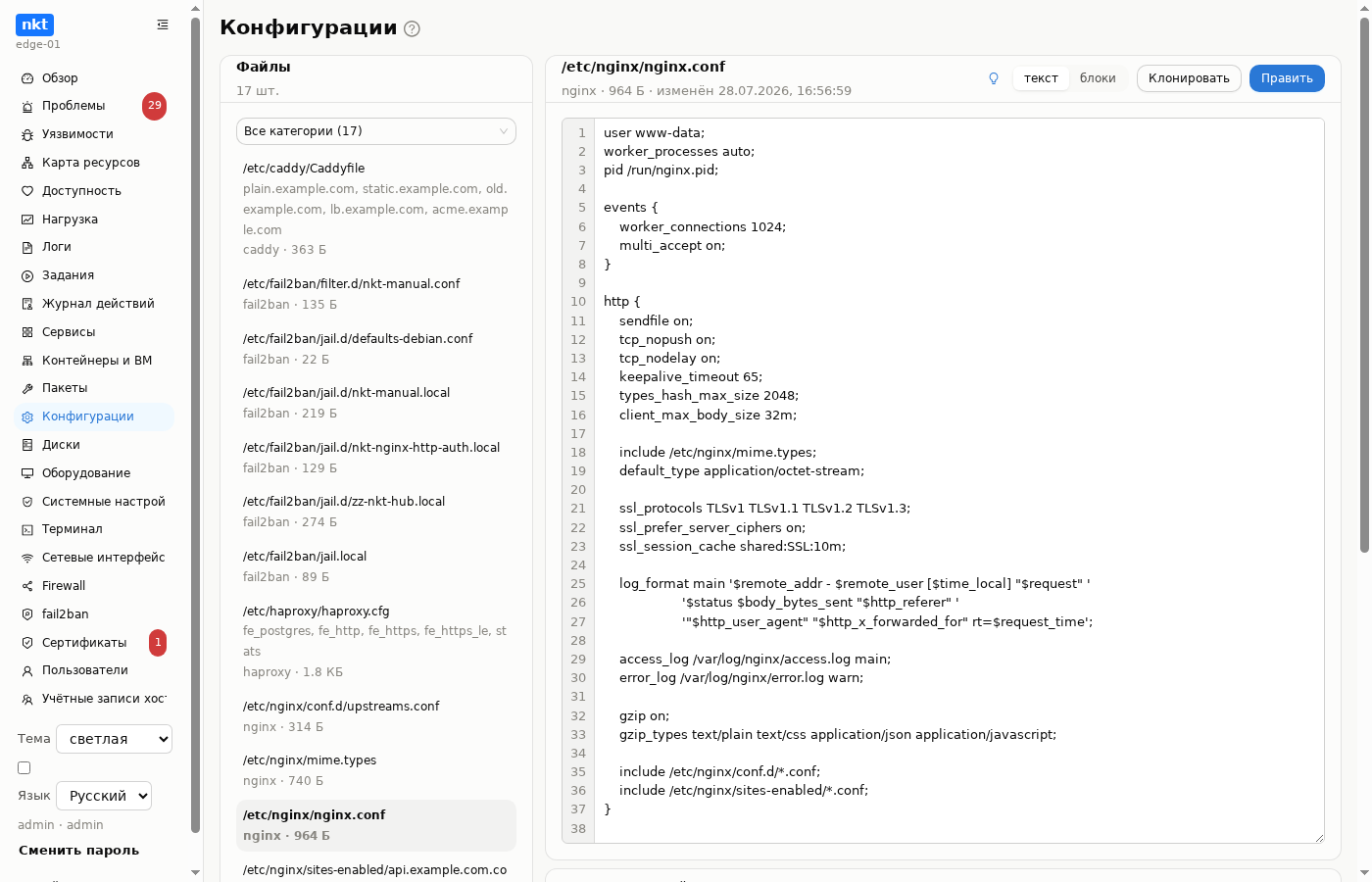Click the Терминал icon in sidebar
The height and width of the screenshot is (882, 1372).
(27, 529)
